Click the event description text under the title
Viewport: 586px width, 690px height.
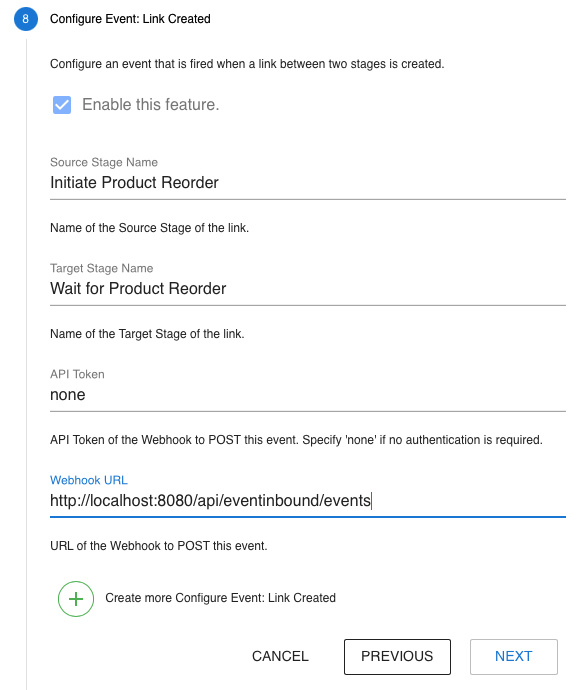247,64
